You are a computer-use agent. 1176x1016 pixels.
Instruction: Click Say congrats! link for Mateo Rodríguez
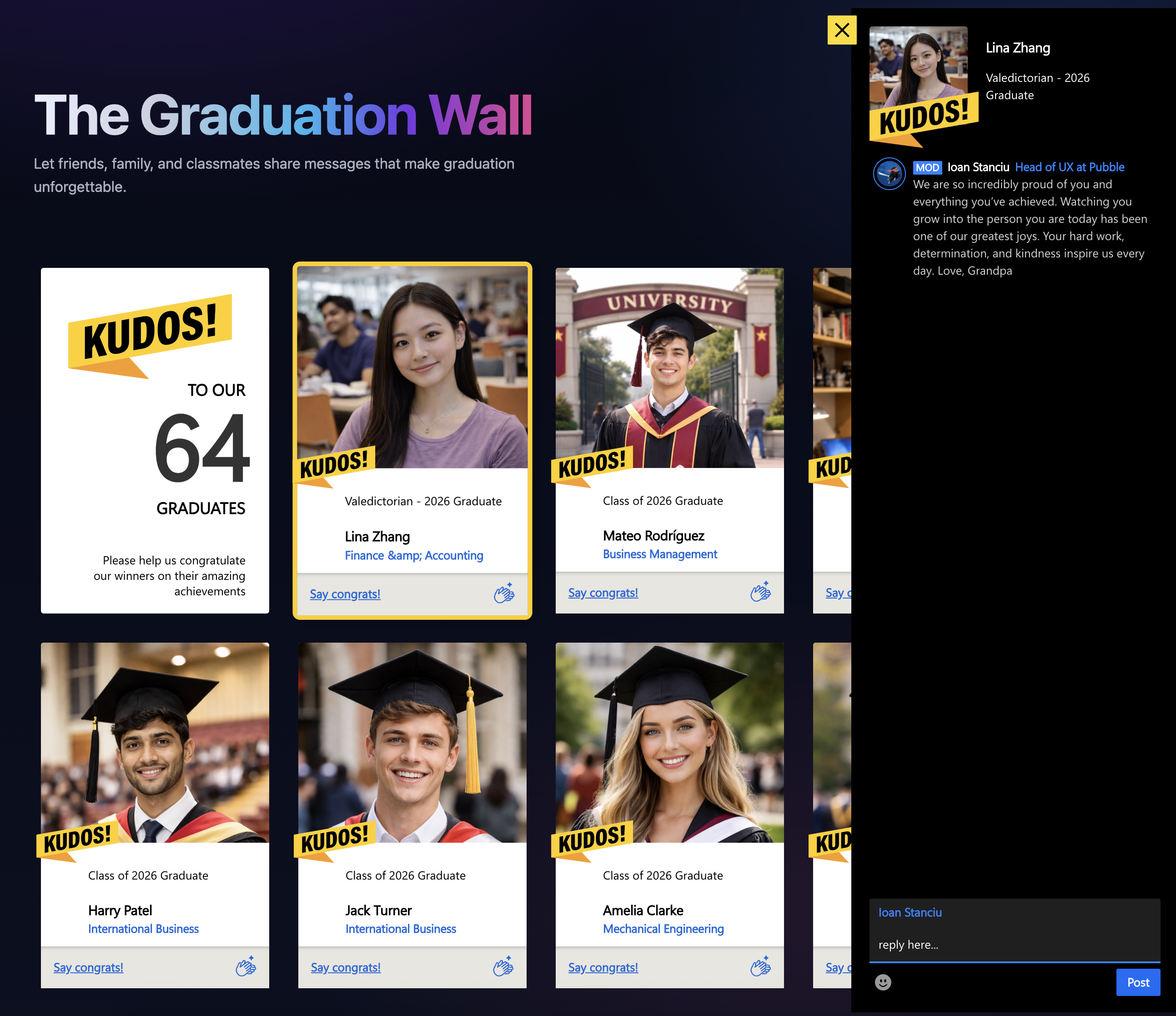point(603,593)
